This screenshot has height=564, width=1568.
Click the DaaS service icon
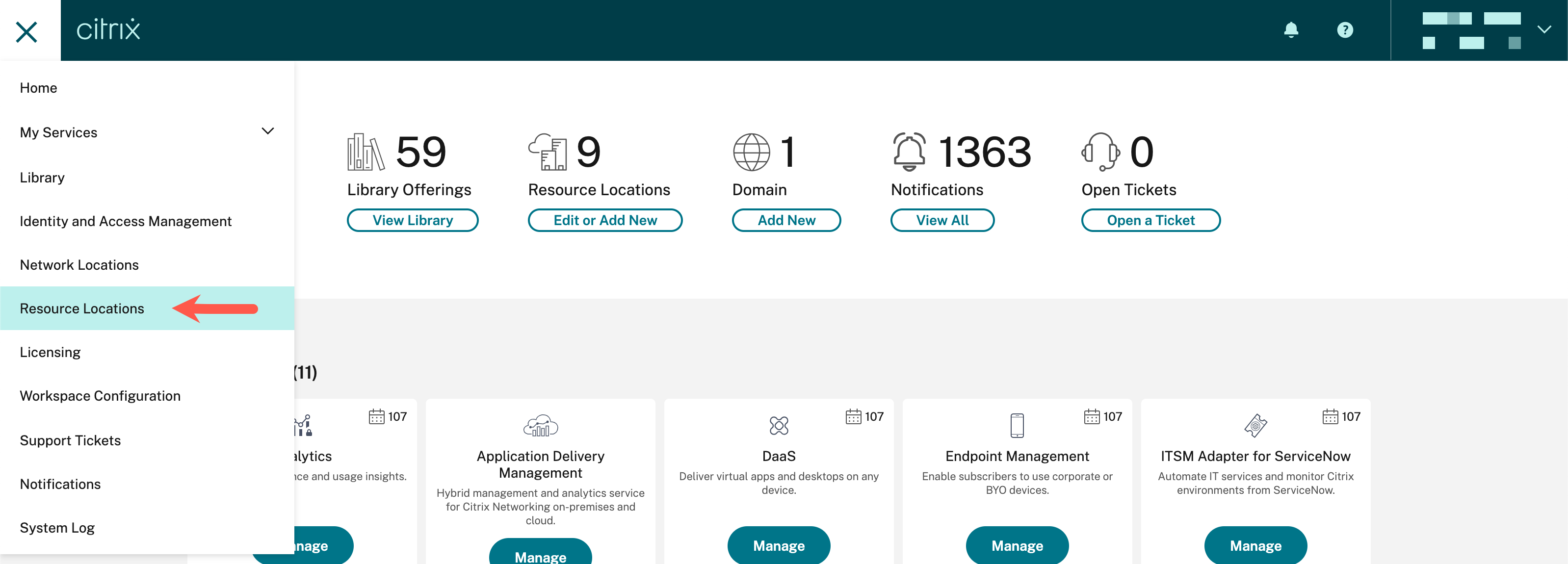[x=779, y=425]
